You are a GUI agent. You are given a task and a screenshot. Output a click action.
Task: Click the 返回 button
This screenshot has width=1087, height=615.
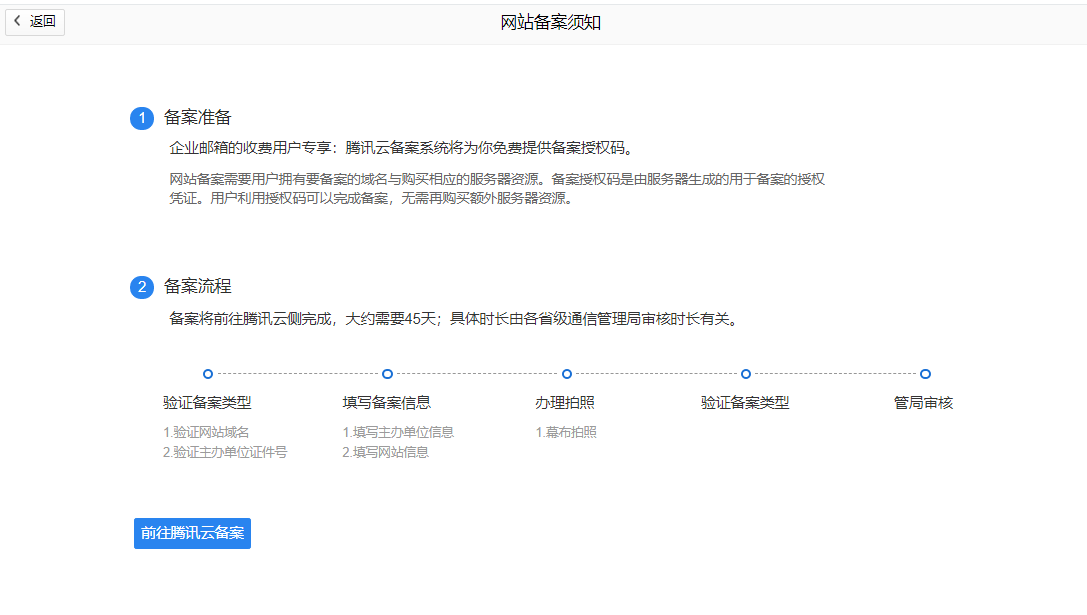[x=35, y=22]
